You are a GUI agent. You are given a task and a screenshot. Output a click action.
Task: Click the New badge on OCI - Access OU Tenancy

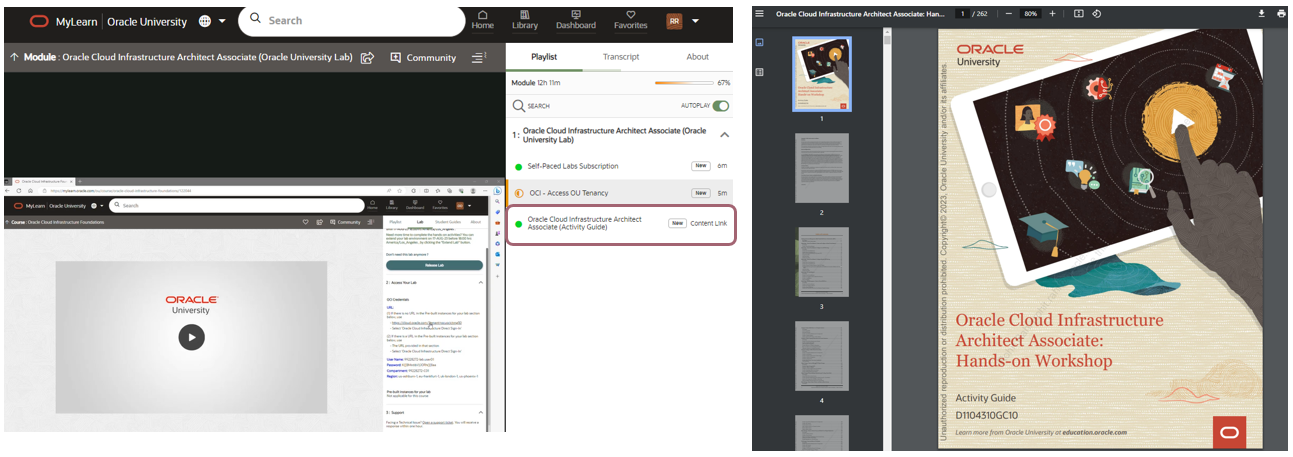(701, 192)
